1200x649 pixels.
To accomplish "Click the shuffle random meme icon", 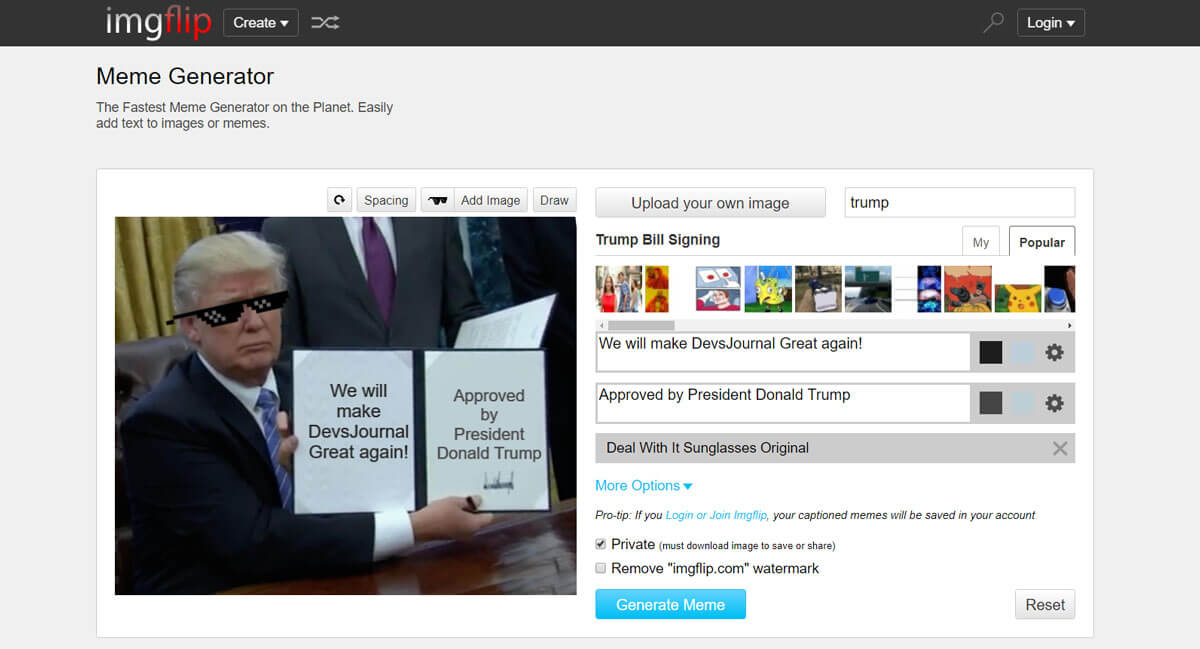I will 325,22.
